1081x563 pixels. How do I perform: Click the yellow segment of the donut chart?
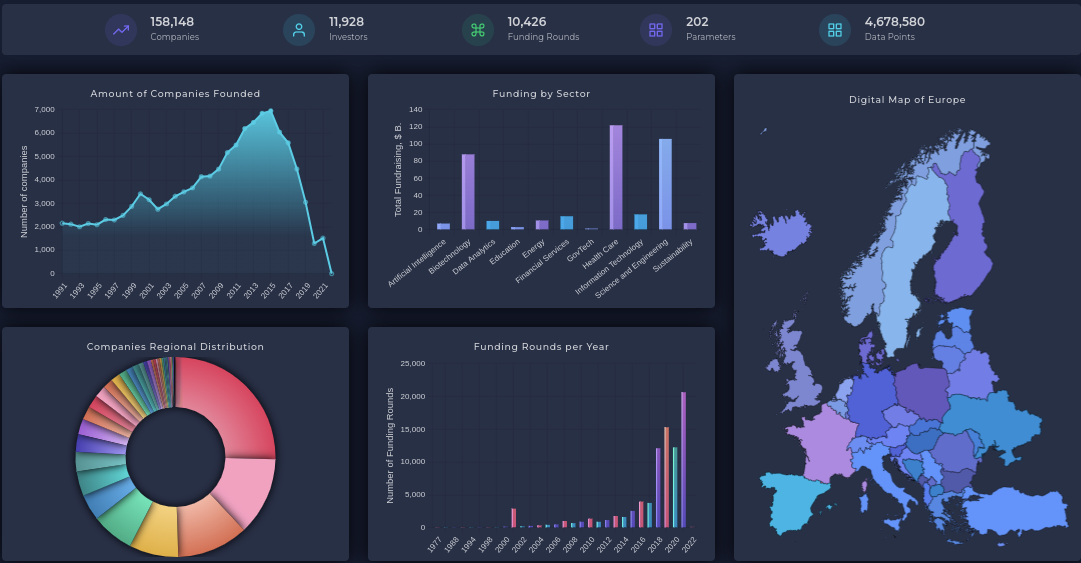pos(154,530)
